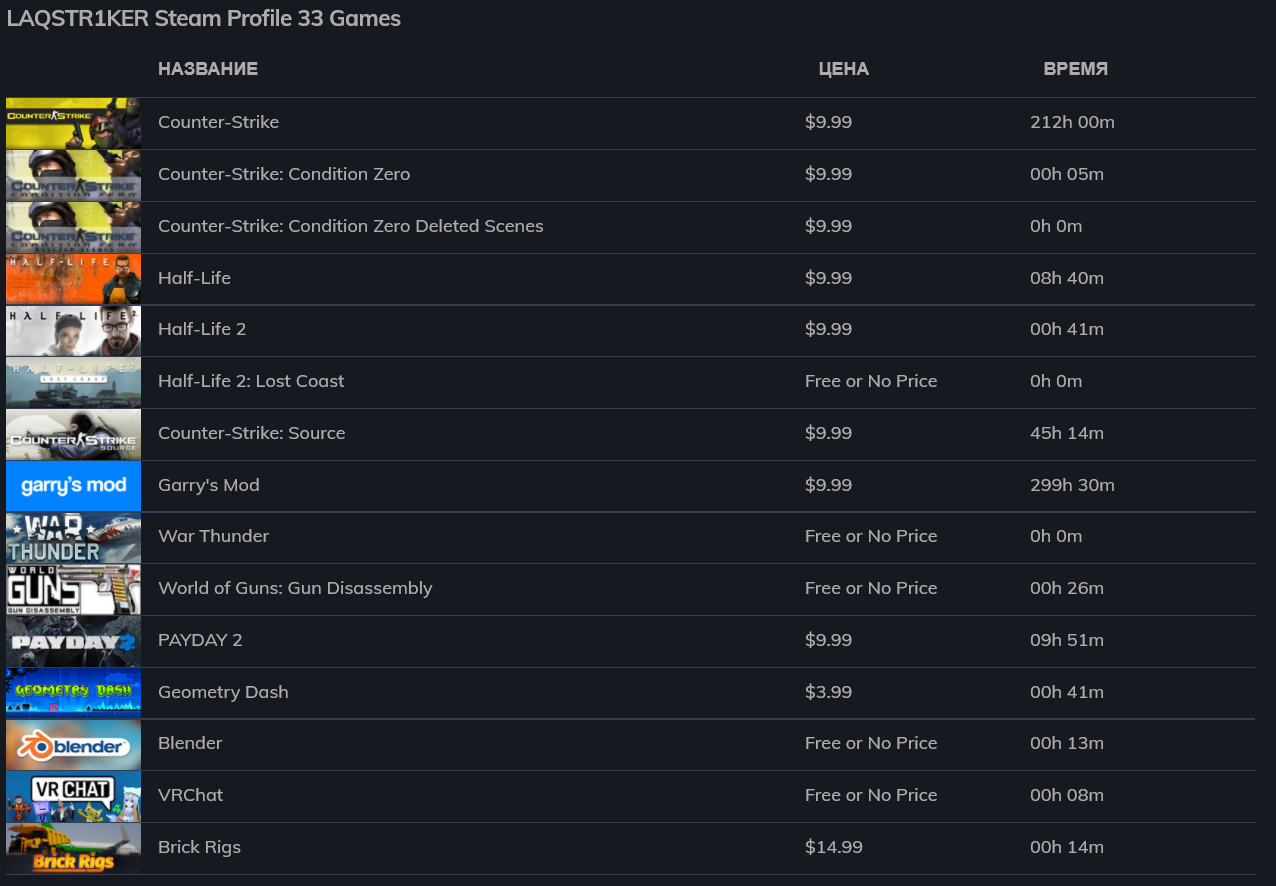Click the Half-Life orange banner image
Viewport: 1276px width, 886px height.
point(73,279)
